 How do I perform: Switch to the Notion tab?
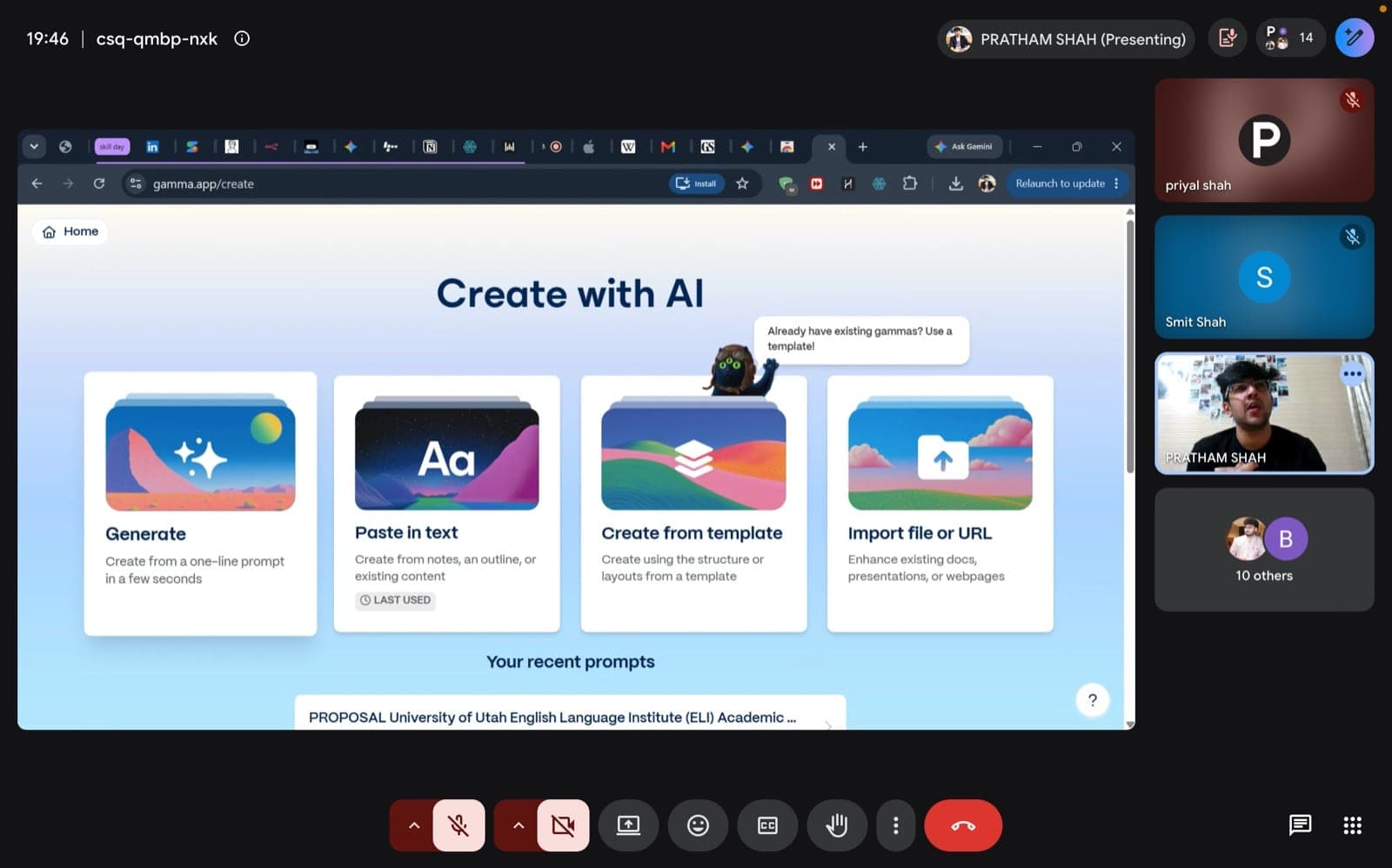pos(430,147)
